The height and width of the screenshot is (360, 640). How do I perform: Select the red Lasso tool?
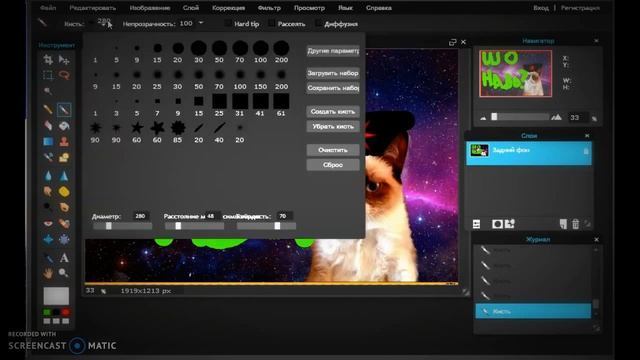point(64,75)
